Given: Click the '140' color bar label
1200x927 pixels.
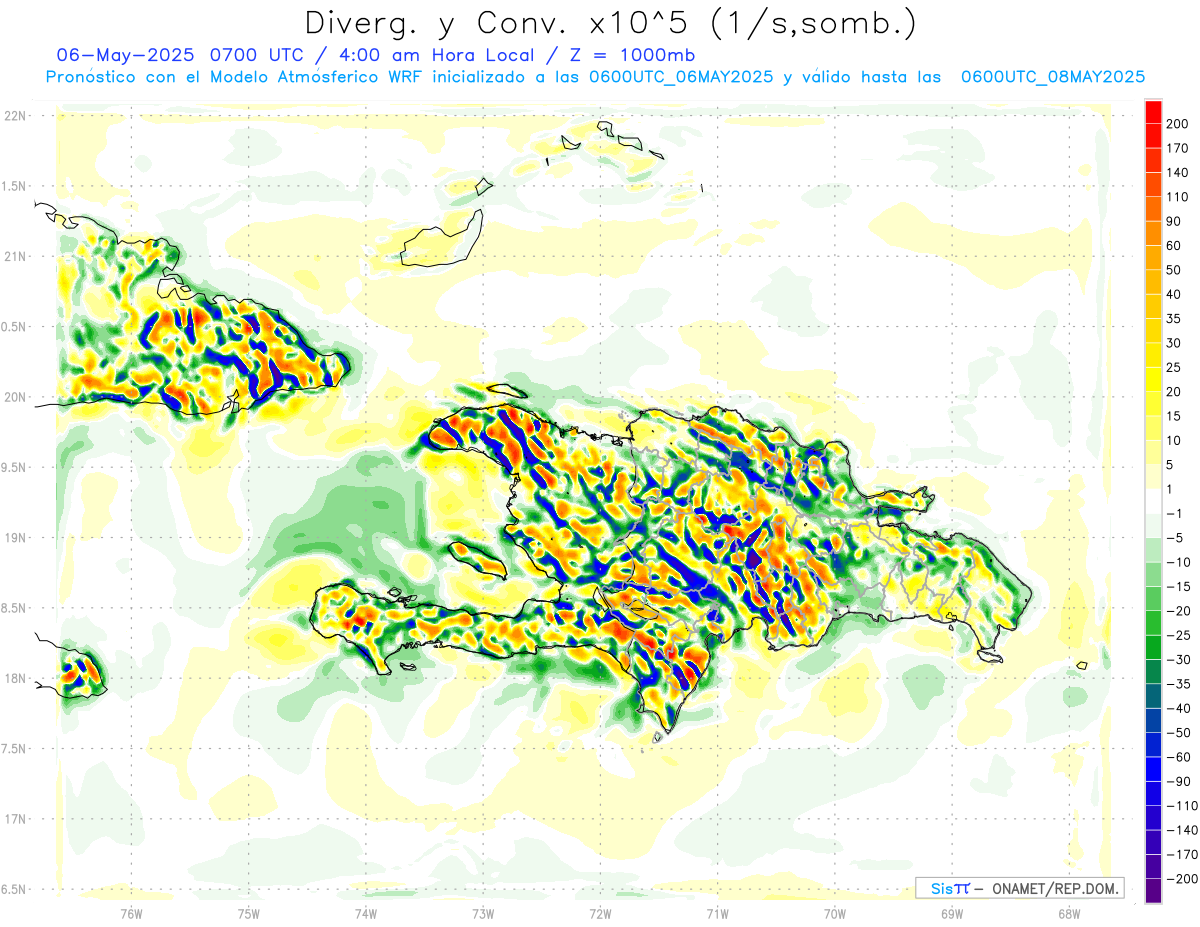Looking at the screenshot, I should (x=1179, y=172).
